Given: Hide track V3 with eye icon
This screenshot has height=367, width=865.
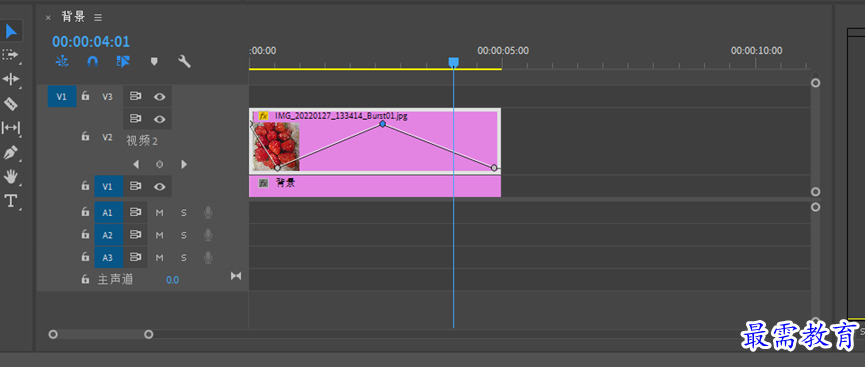Looking at the screenshot, I should (160, 97).
